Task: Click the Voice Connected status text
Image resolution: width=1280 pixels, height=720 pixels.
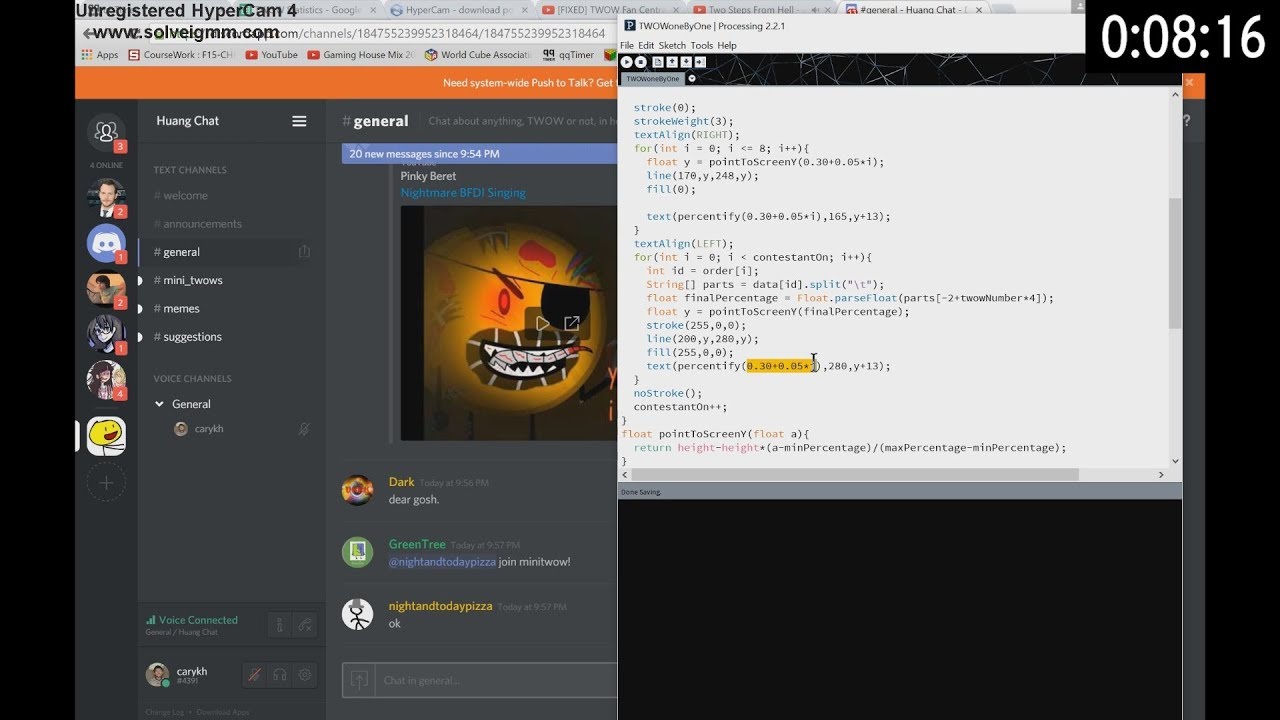Action: [x=198, y=620]
